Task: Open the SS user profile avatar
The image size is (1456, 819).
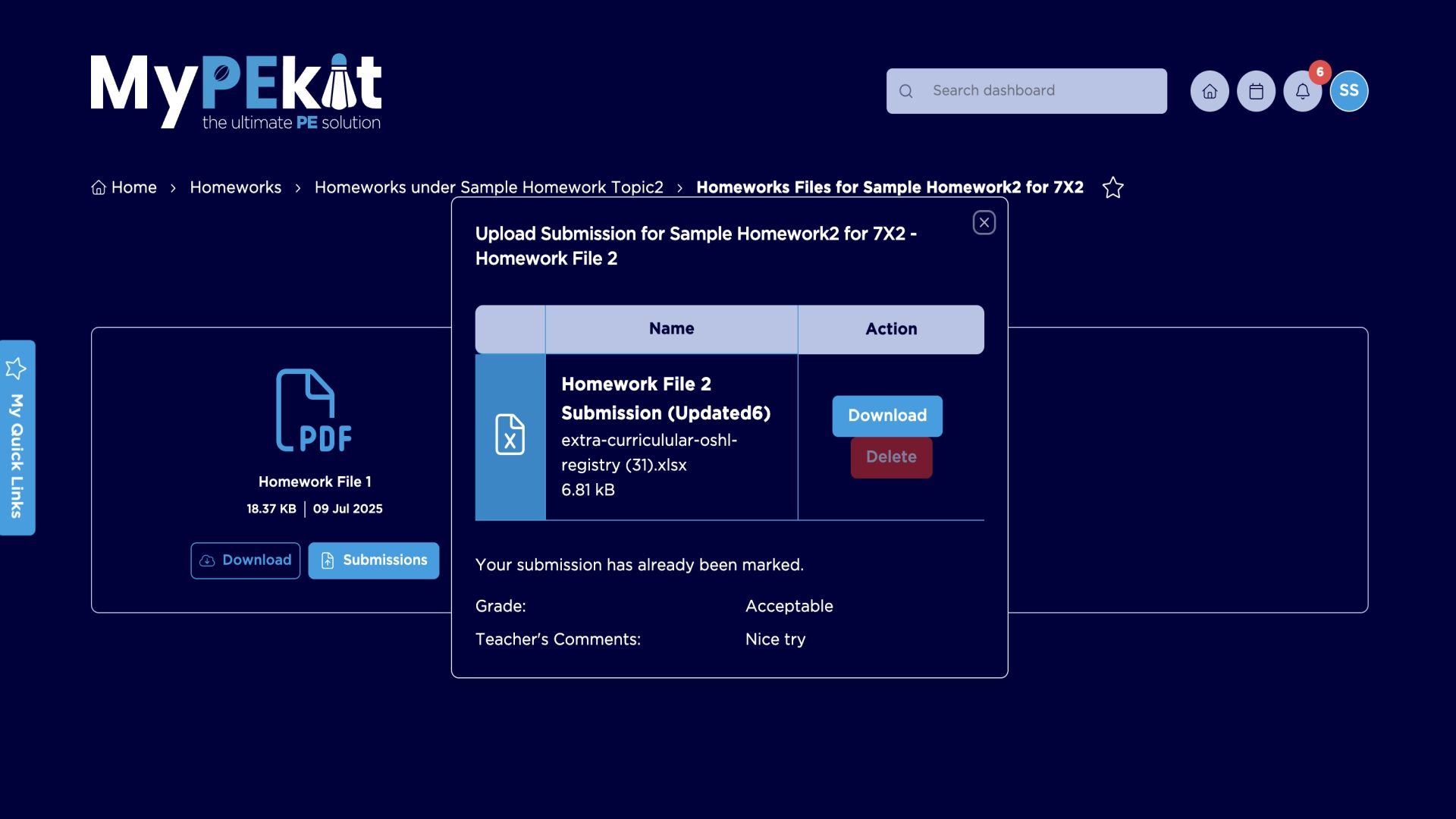Action: [x=1349, y=91]
